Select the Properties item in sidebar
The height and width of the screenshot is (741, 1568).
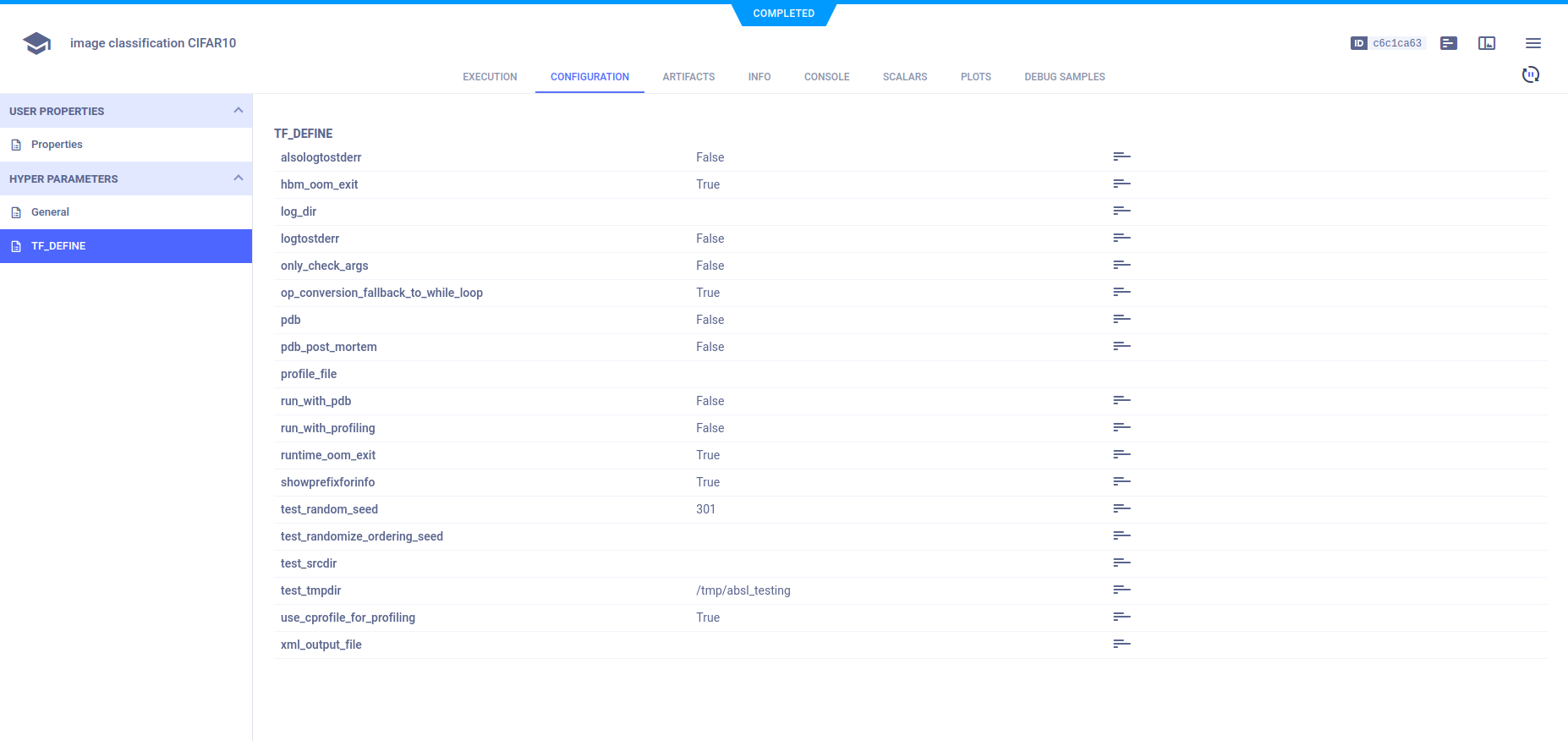pyautogui.click(x=57, y=145)
